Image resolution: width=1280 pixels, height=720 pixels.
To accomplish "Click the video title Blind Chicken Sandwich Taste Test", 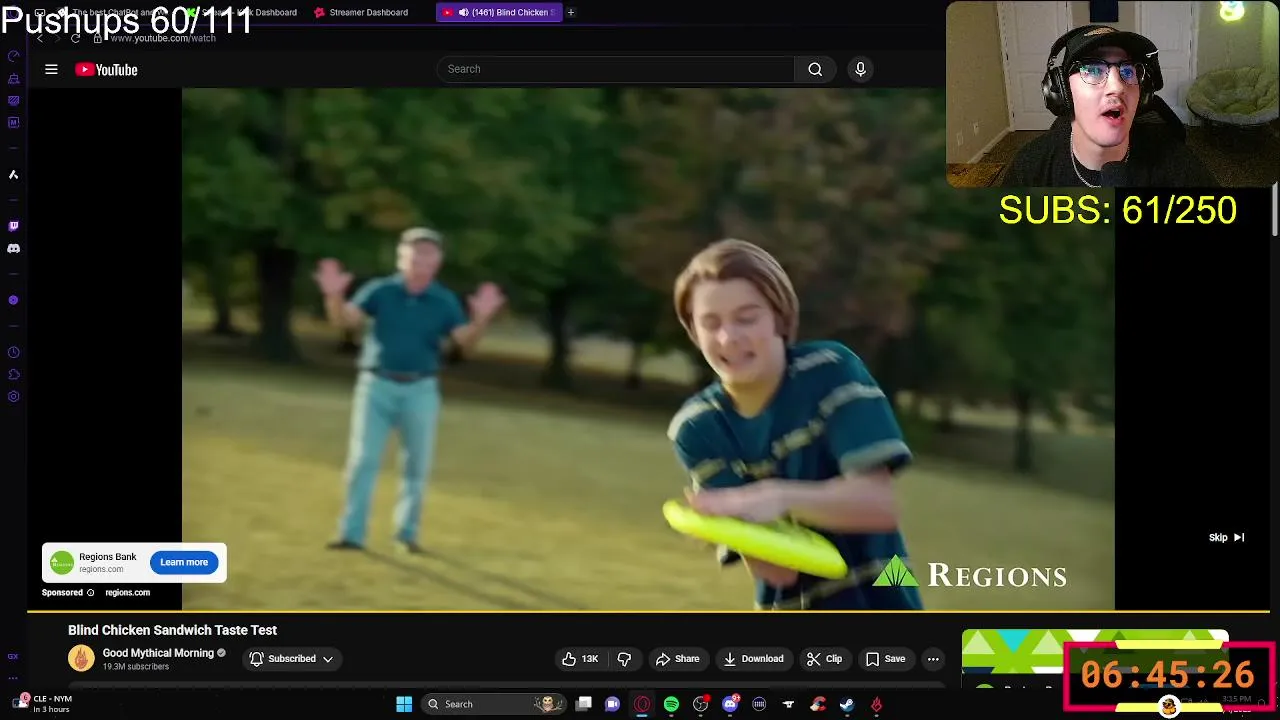I will (172, 630).
